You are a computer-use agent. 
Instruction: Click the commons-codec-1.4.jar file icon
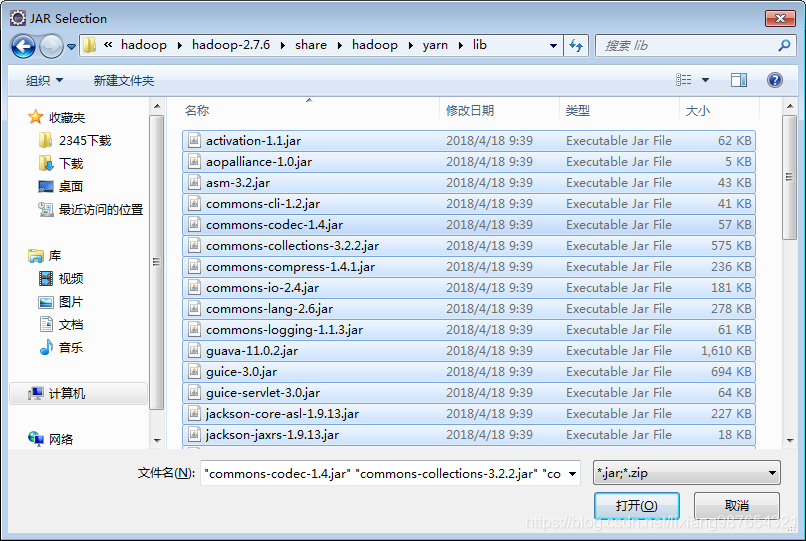coord(194,225)
